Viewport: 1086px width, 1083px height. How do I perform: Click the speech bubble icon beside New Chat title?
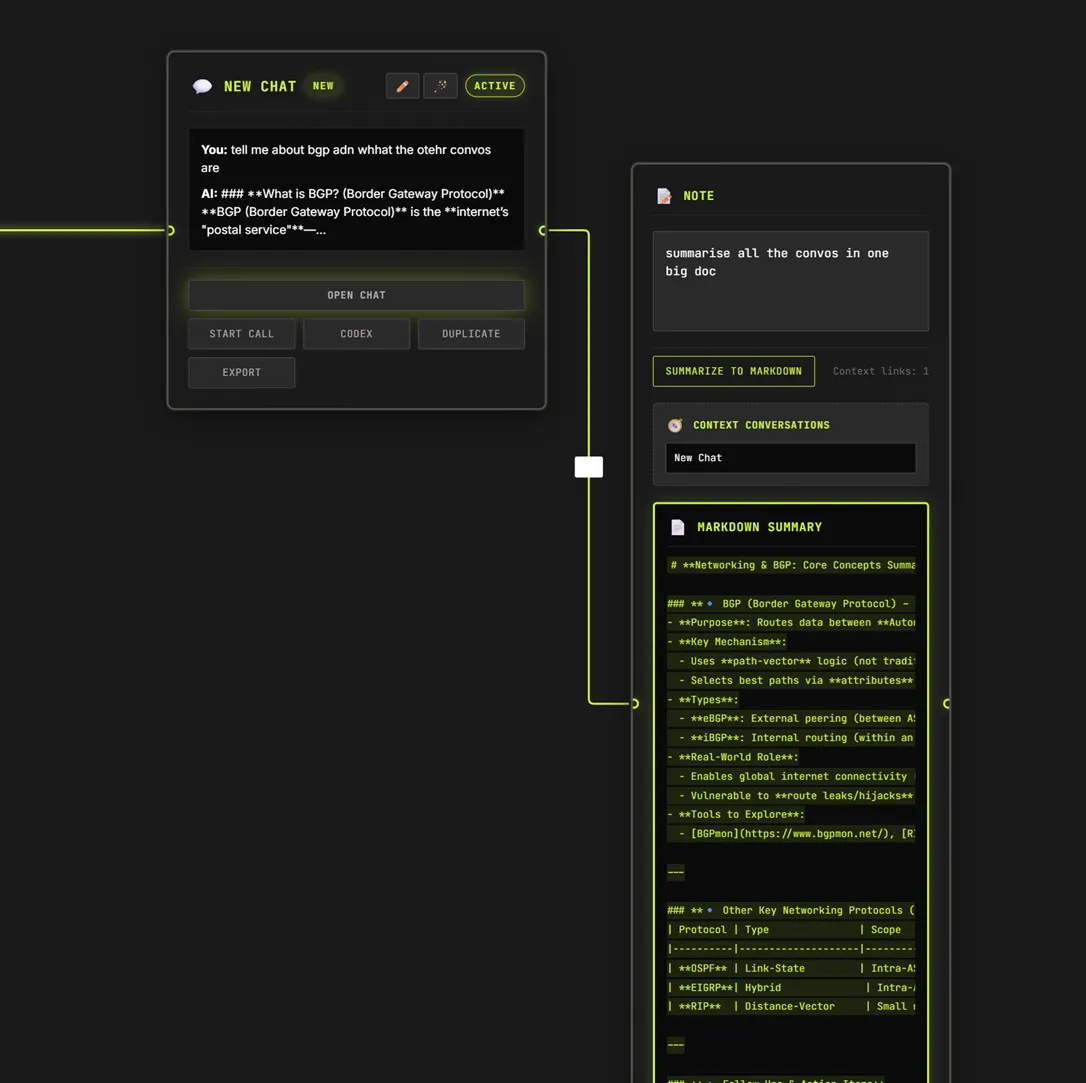[202, 87]
